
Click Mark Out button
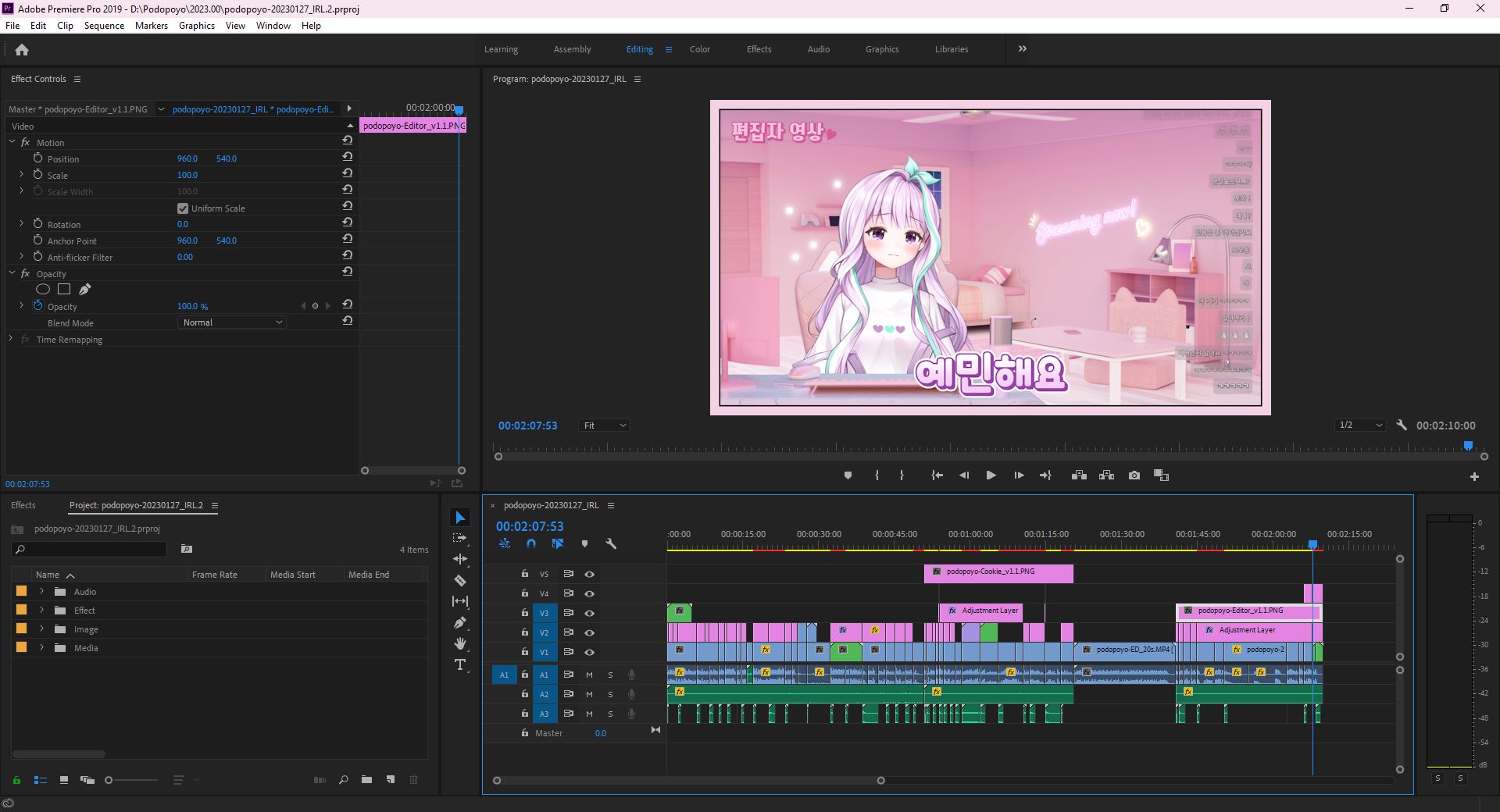pyautogui.click(x=902, y=475)
